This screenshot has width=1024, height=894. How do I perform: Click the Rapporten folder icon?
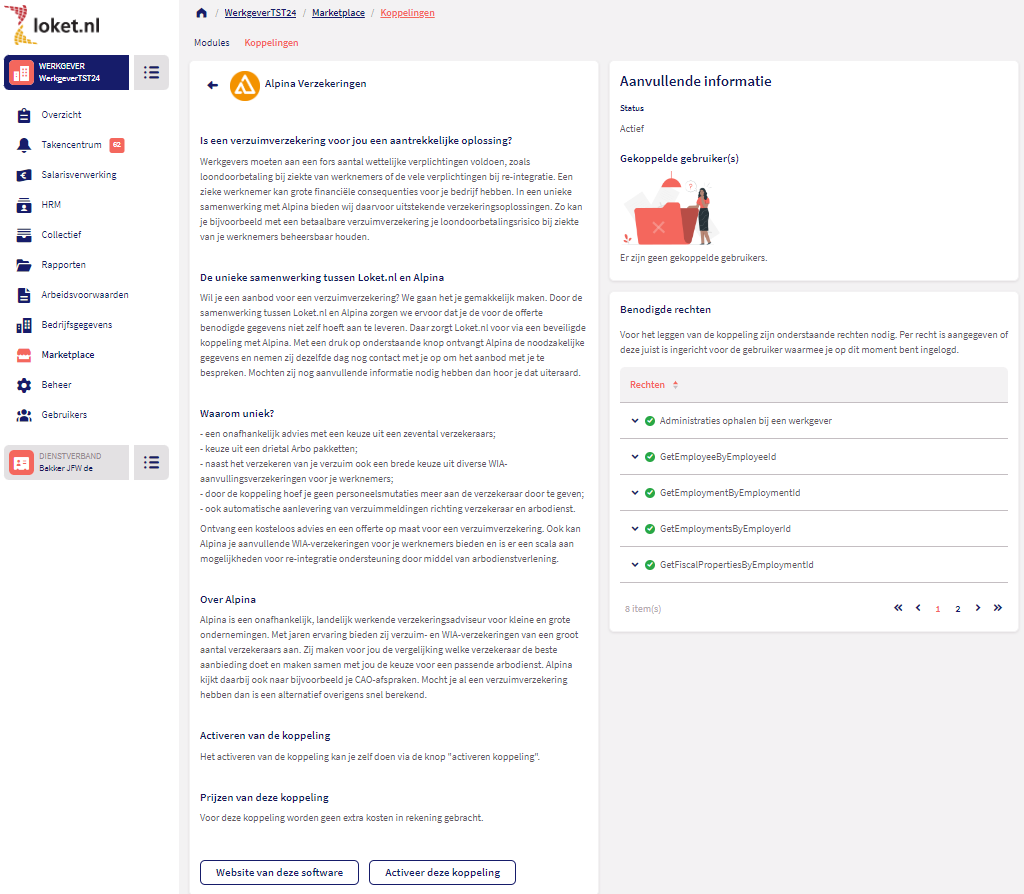tap(24, 265)
